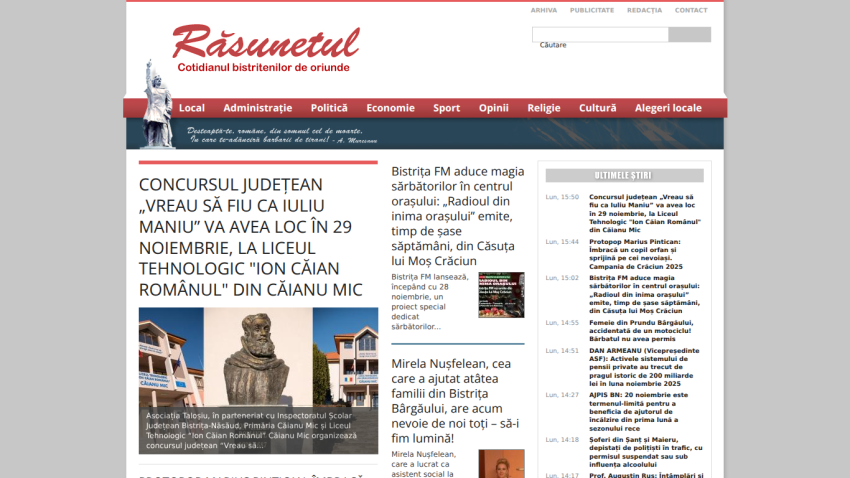The image size is (850, 478).
Task: Open the Arhiva link
Action: click(544, 10)
